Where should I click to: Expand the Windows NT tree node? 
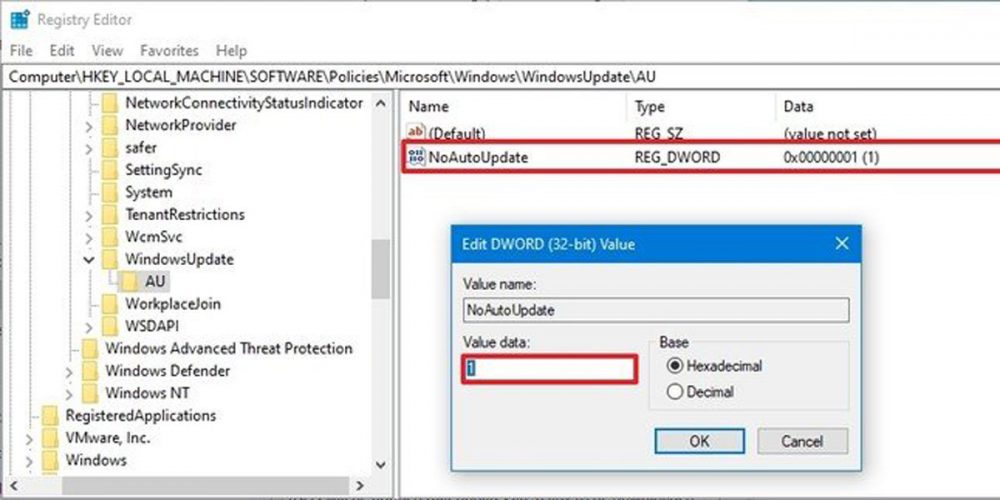point(69,393)
